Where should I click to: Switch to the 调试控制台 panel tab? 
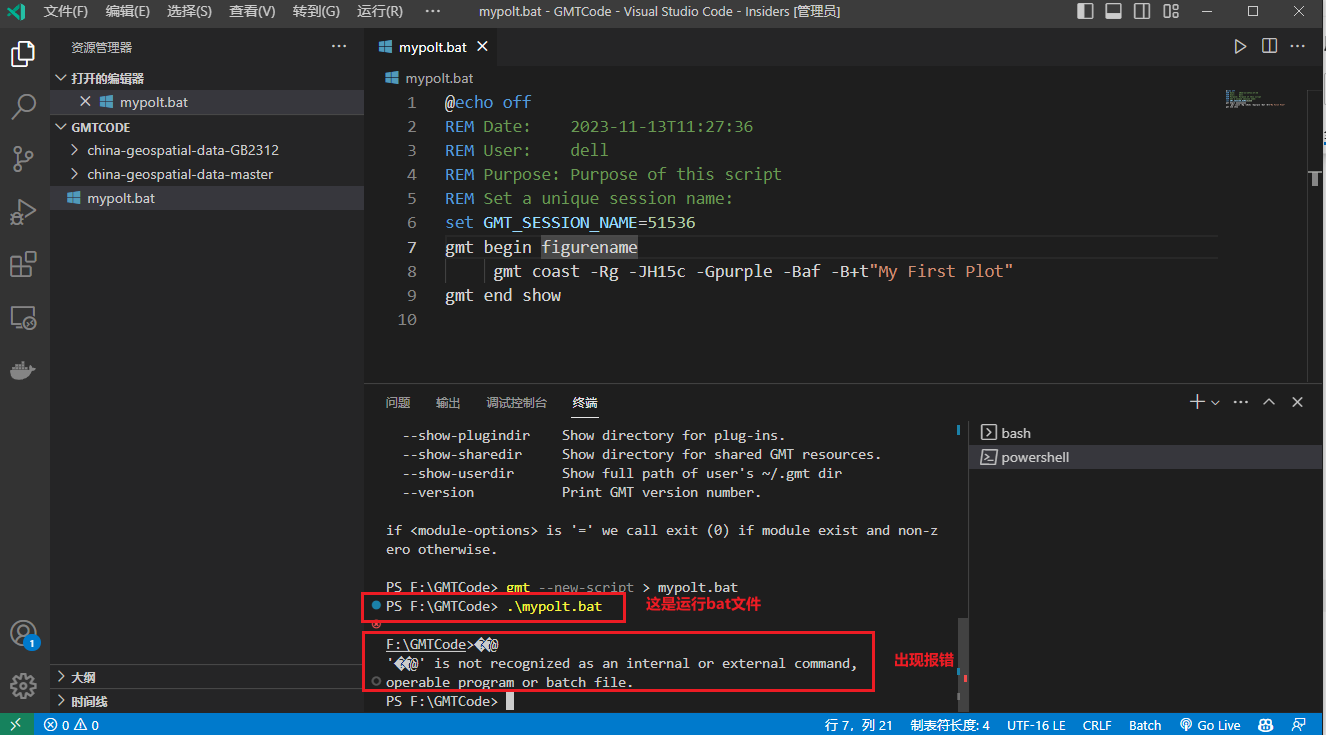coord(516,403)
